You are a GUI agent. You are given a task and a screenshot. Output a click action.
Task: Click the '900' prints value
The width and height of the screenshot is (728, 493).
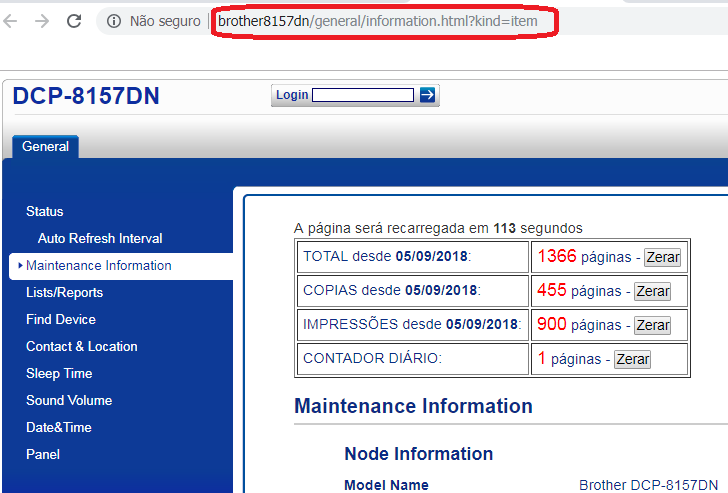552,324
